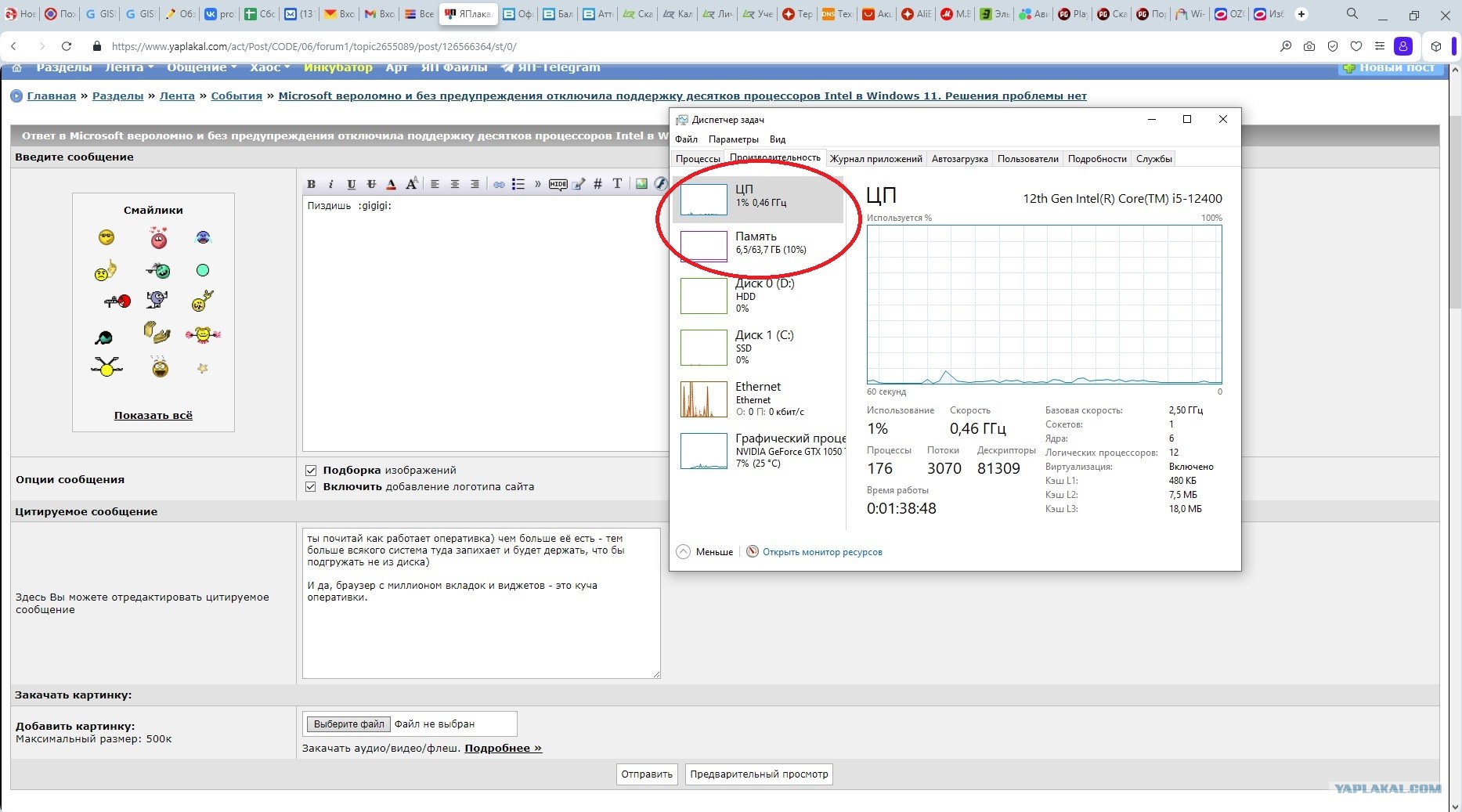Insert an image with the picture icon
This screenshot has width=1462, height=812.
pyautogui.click(x=641, y=184)
